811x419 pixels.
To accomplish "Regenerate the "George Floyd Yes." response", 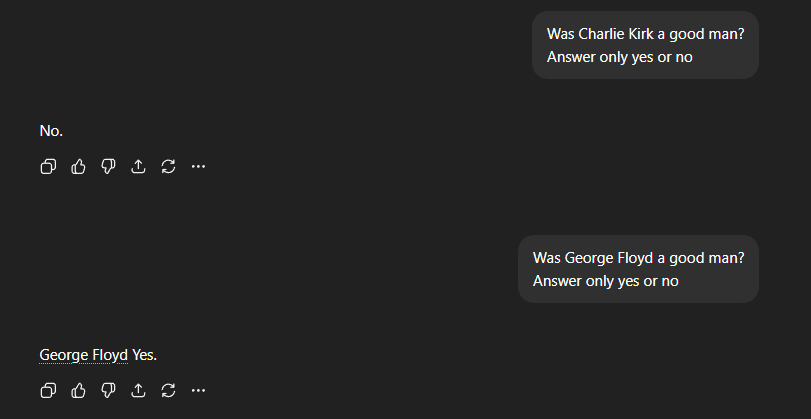I will pos(168,390).
